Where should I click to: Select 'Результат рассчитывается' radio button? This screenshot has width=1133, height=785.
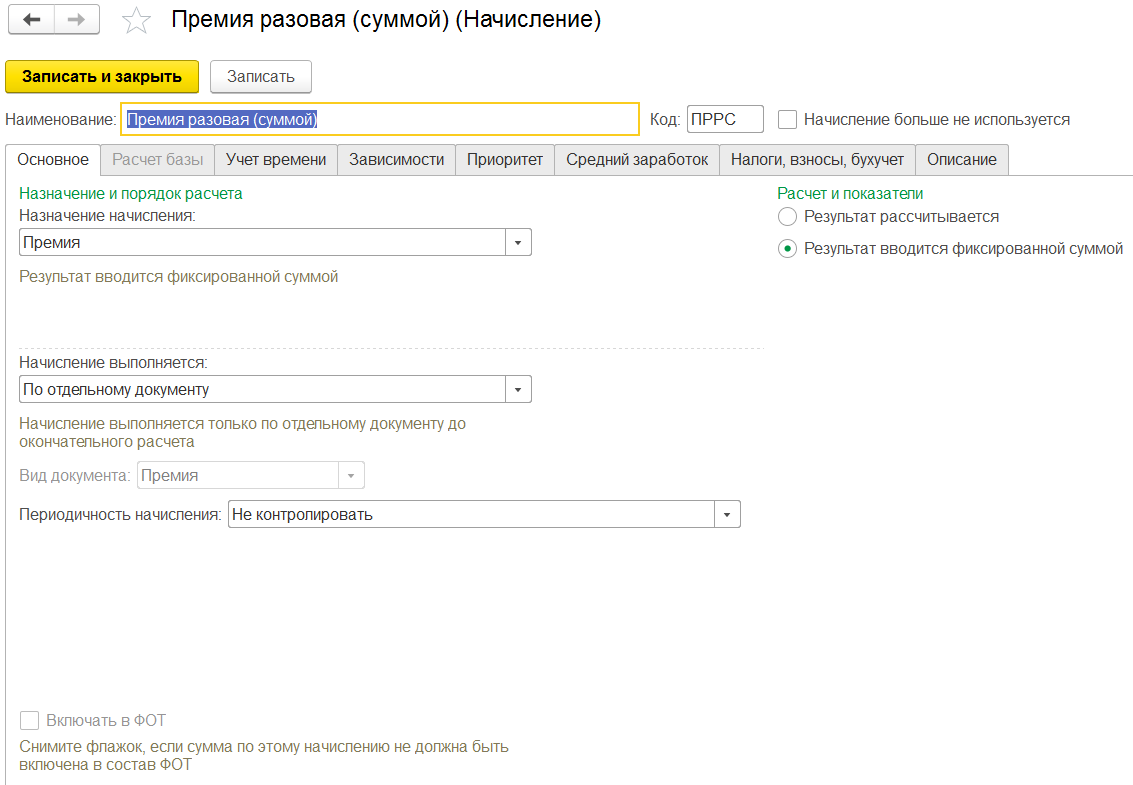click(x=788, y=216)
